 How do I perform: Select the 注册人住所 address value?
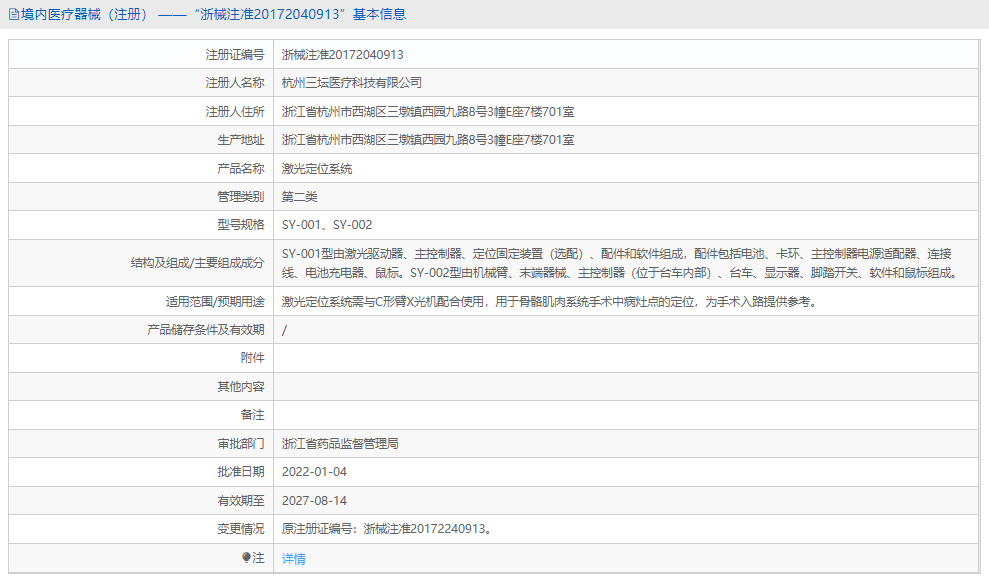pos(428,112)
